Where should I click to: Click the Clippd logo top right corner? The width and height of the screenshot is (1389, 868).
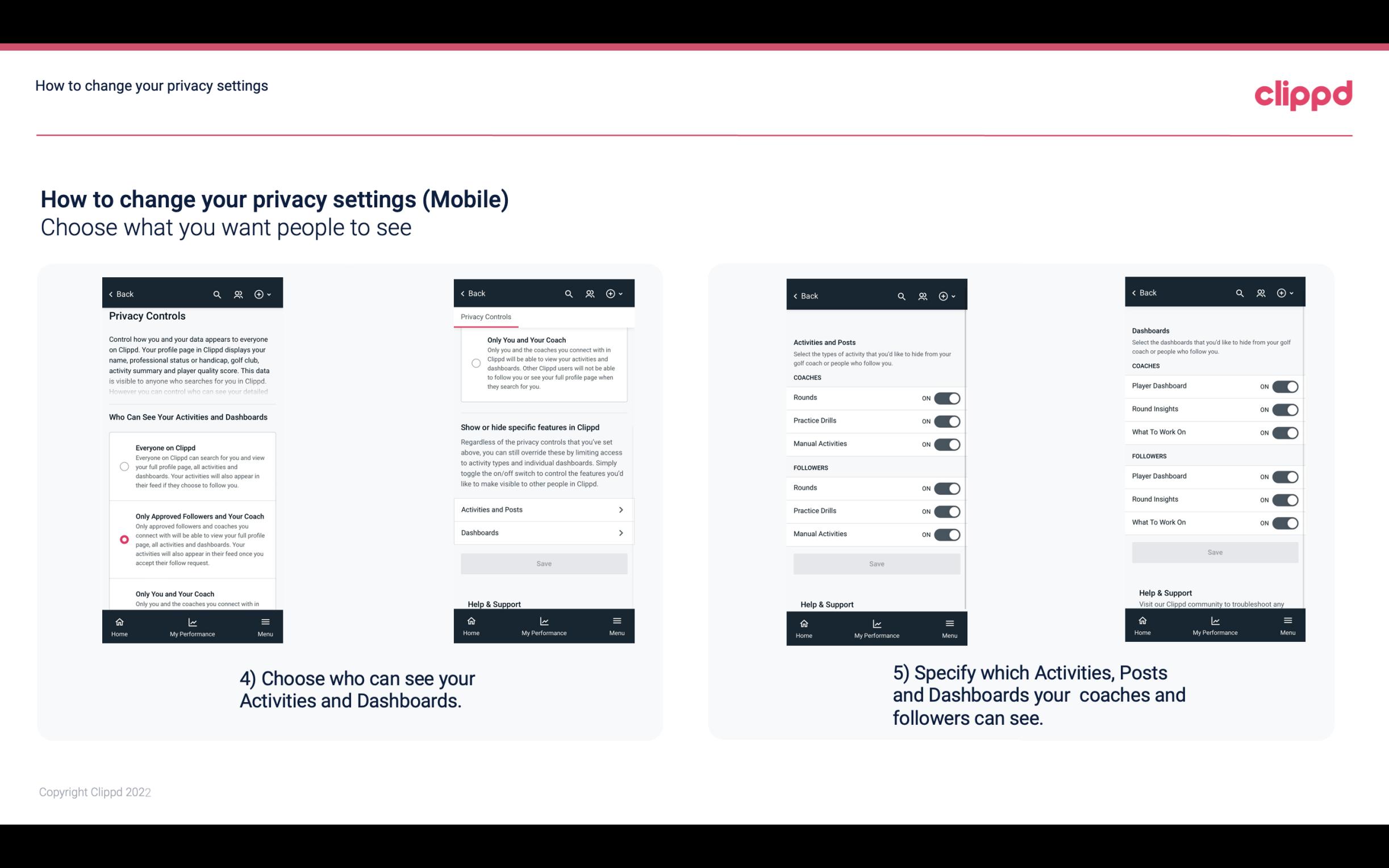[x=1303, y=95]
